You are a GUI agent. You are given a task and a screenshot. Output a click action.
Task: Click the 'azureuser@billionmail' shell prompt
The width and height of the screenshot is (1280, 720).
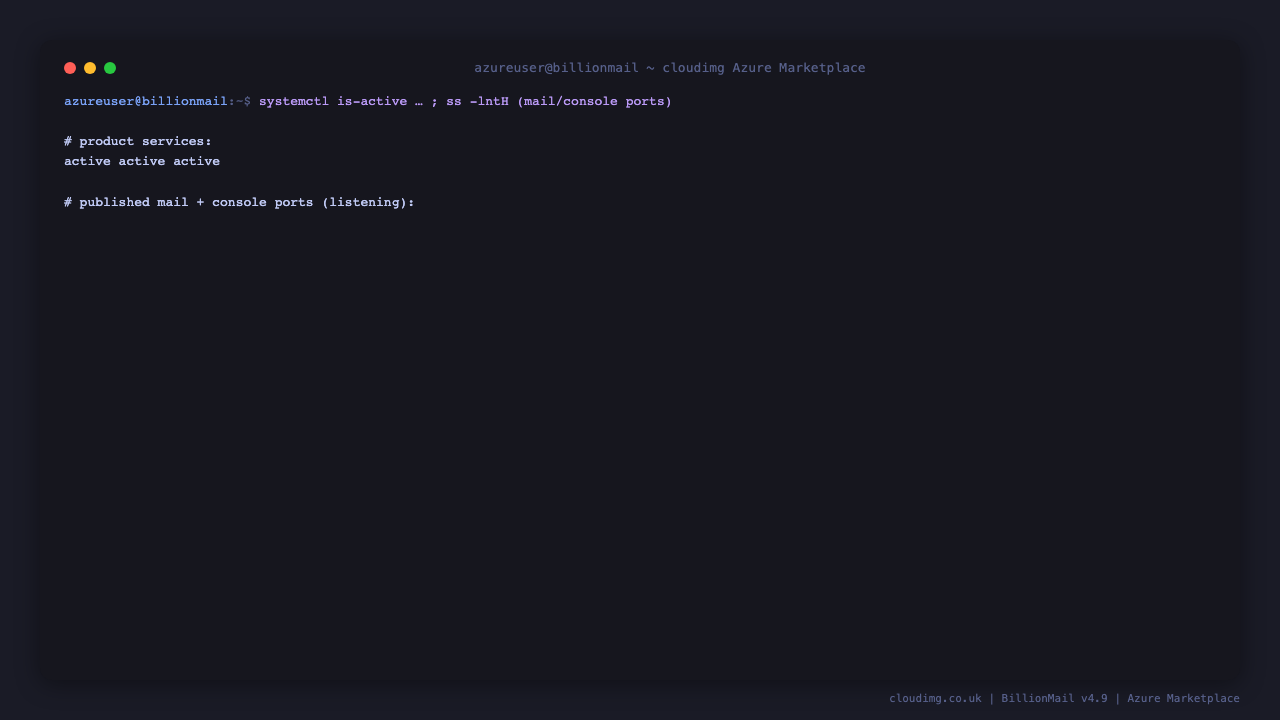[x=146, y=101]
